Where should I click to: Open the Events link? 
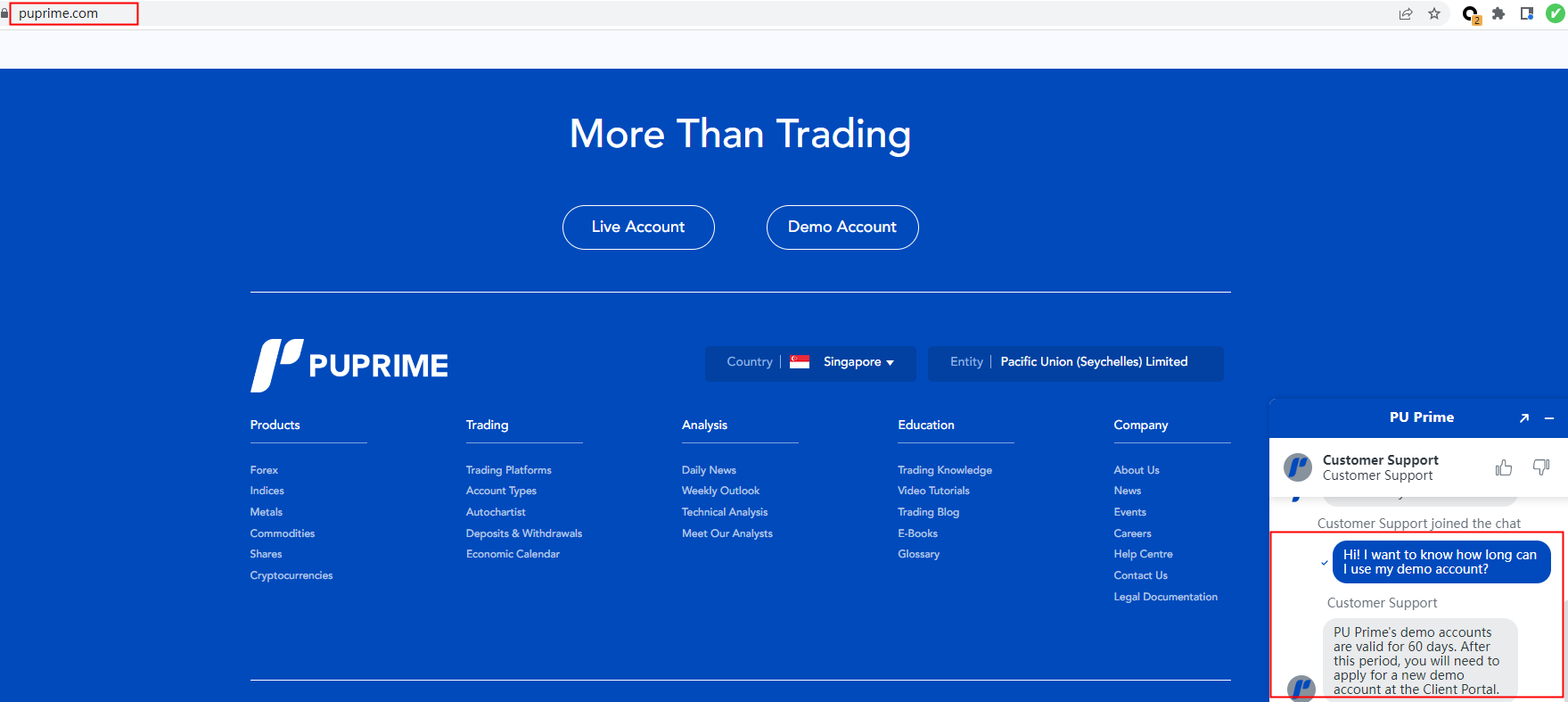pos(1129,512)
